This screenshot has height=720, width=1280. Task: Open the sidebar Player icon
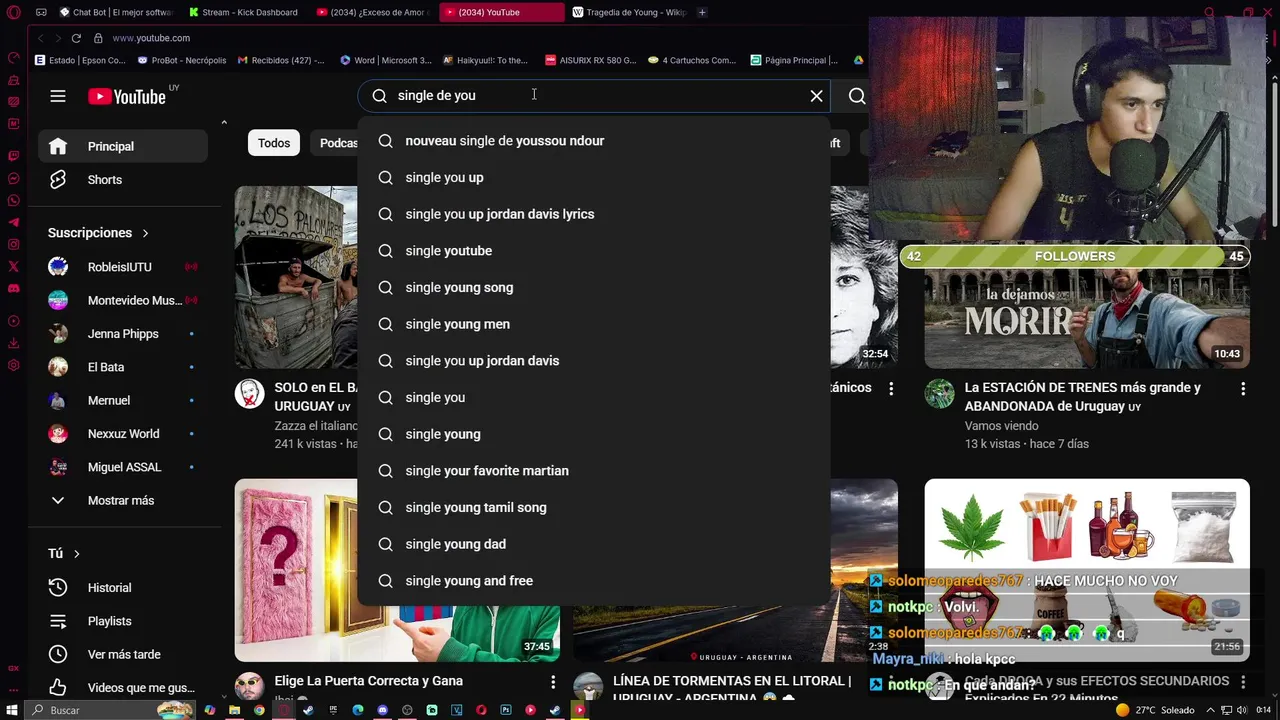[13, 321]
